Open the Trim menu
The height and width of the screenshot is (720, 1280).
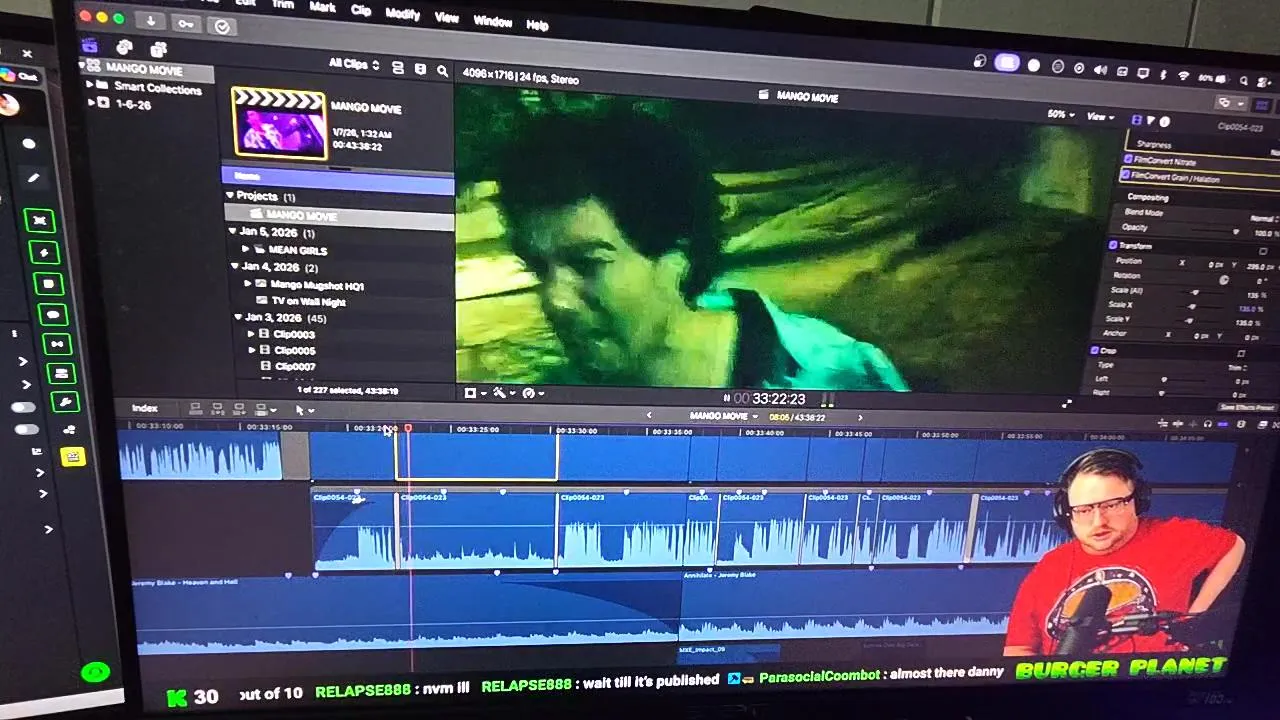[x=283, y=4]
